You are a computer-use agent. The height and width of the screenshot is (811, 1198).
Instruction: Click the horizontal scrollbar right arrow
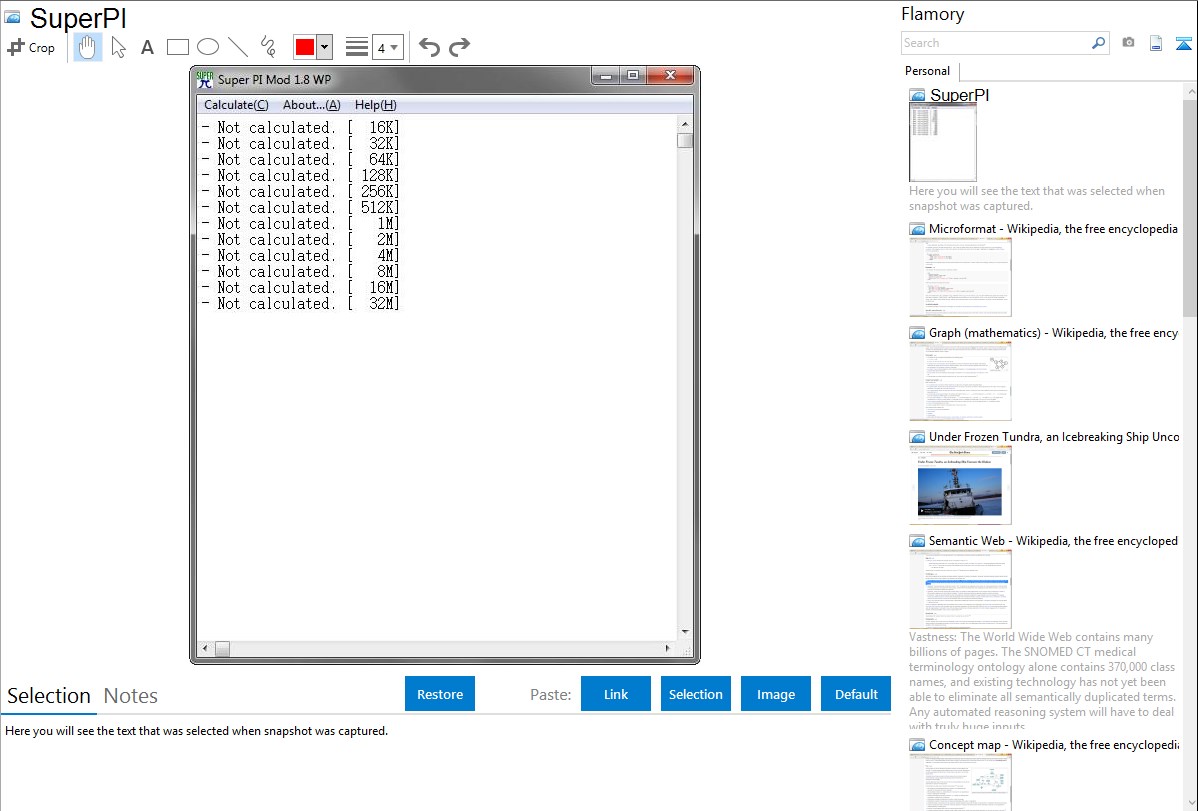click(x=668, y=648)
